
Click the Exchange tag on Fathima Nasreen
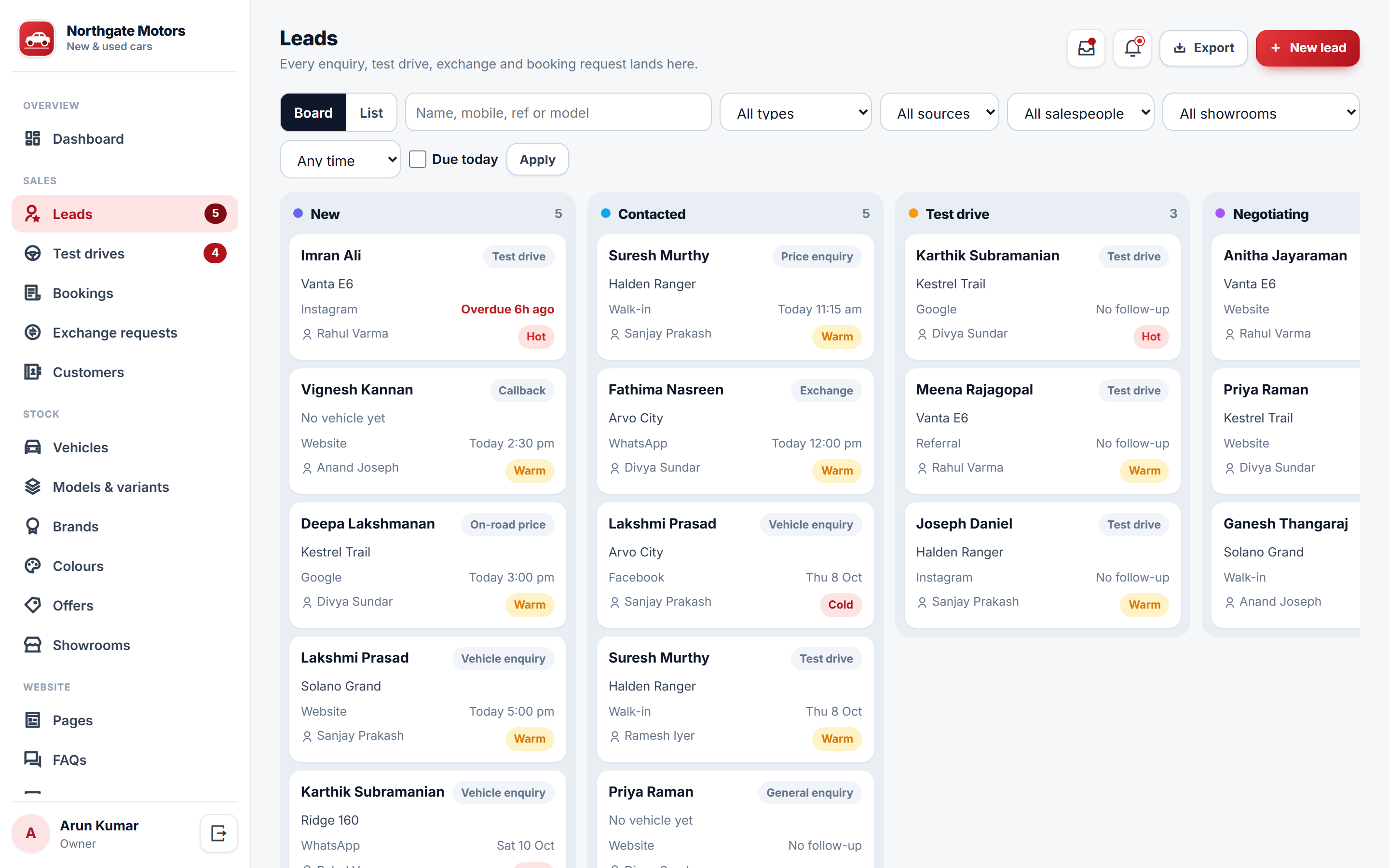click(x=827, y=391)
